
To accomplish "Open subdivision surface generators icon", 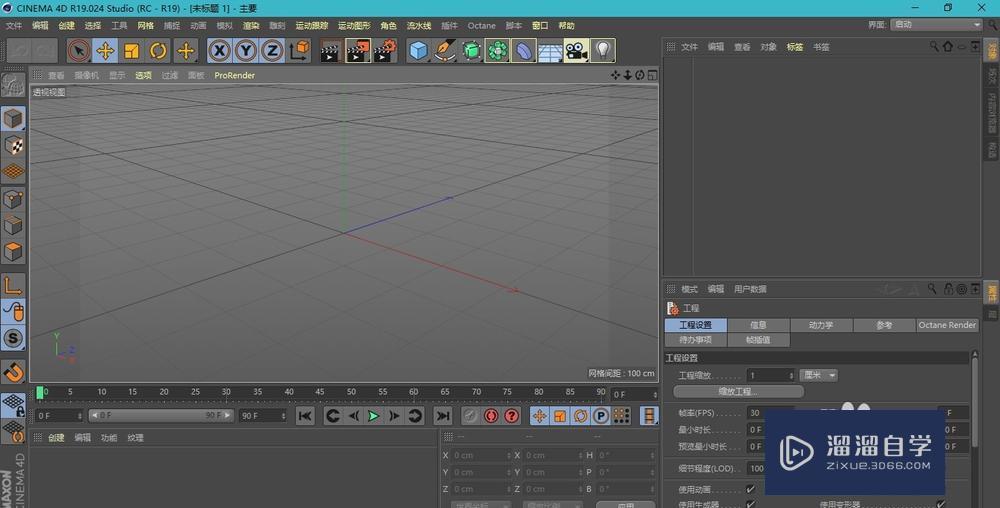I will click(x=471, y=50).
